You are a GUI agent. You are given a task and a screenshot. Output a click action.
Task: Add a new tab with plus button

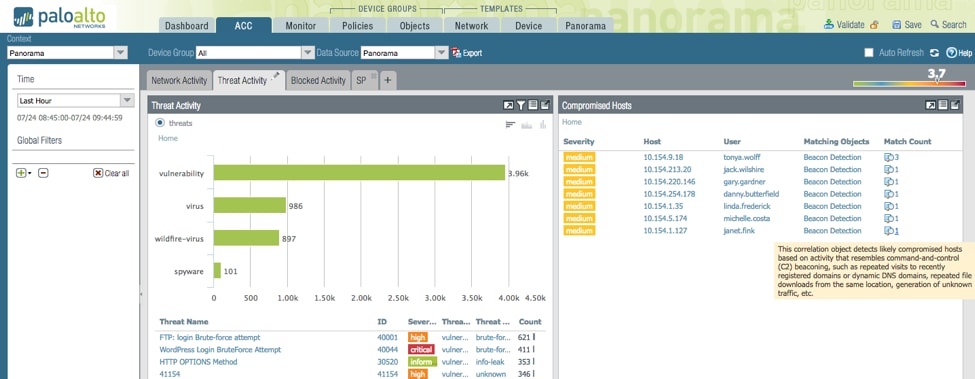point(387,80)
